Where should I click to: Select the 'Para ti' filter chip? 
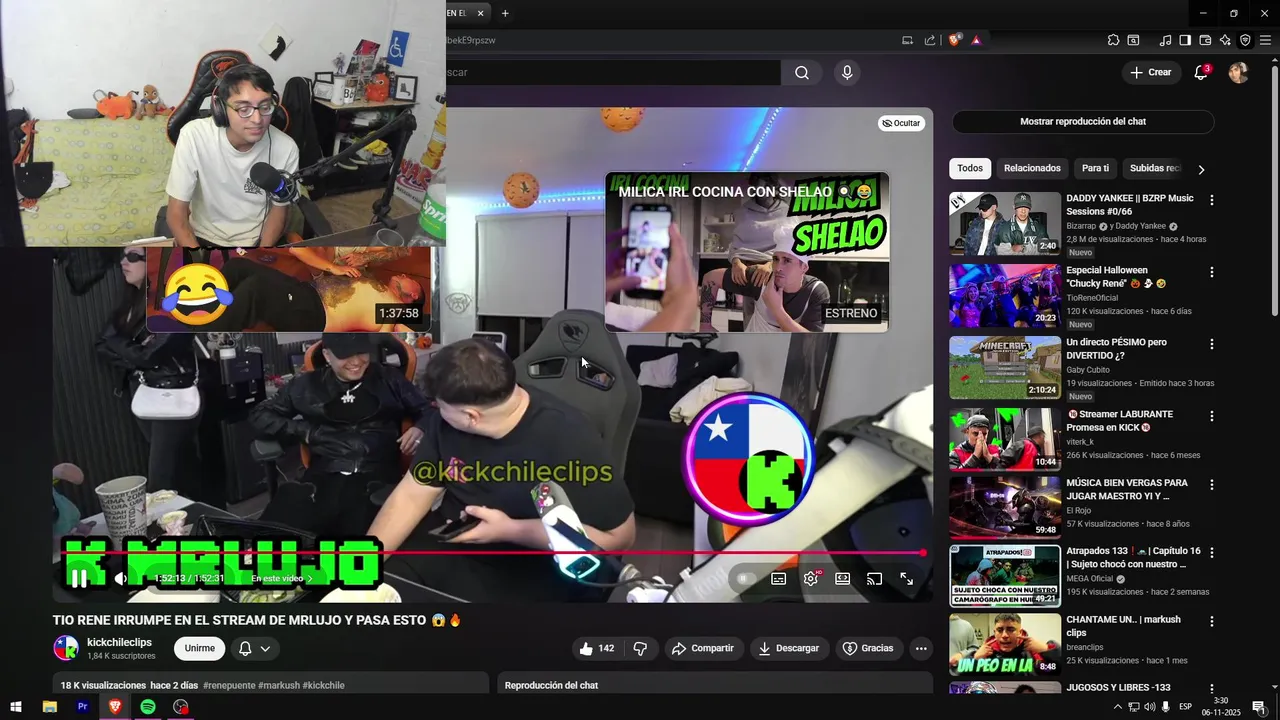(x=1095, y=168)
